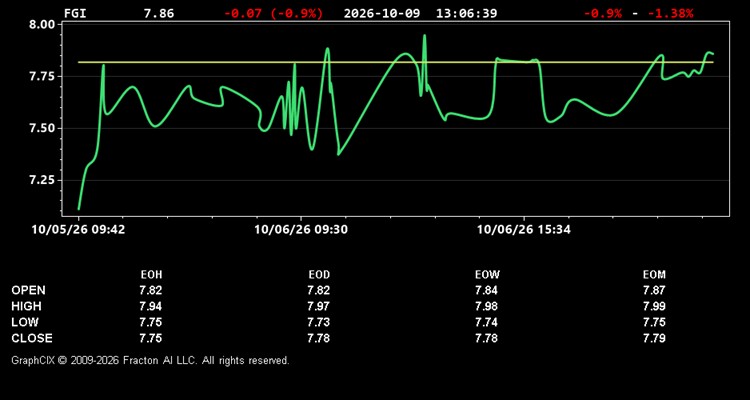Click the 7.50 y-axis label
The image size is (750, 400).
(x=44, y=128)
